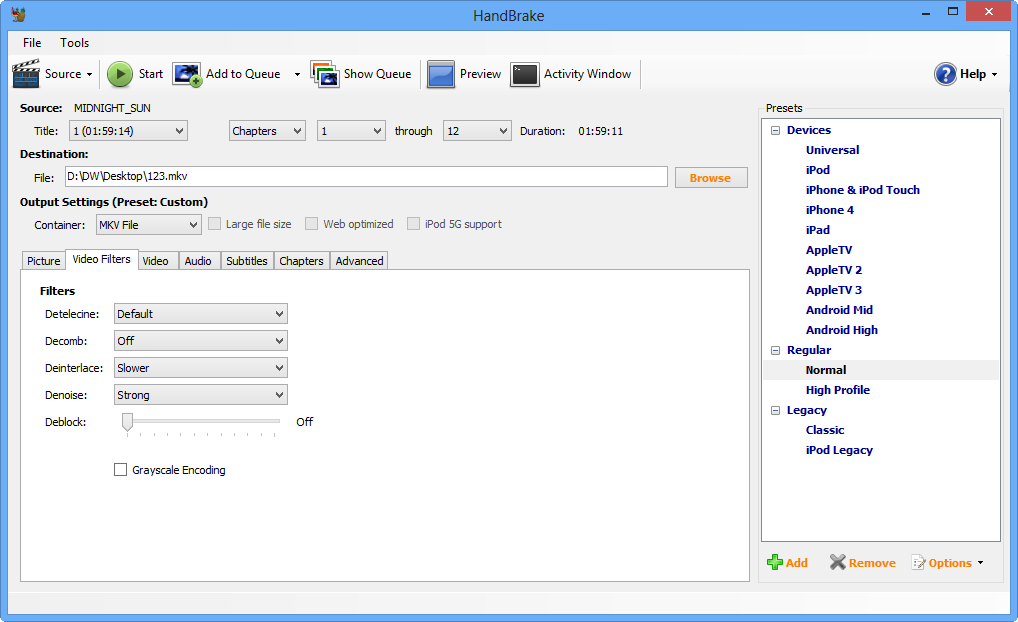
Task: Click in the destination File path field
Action: pos(366,177)
